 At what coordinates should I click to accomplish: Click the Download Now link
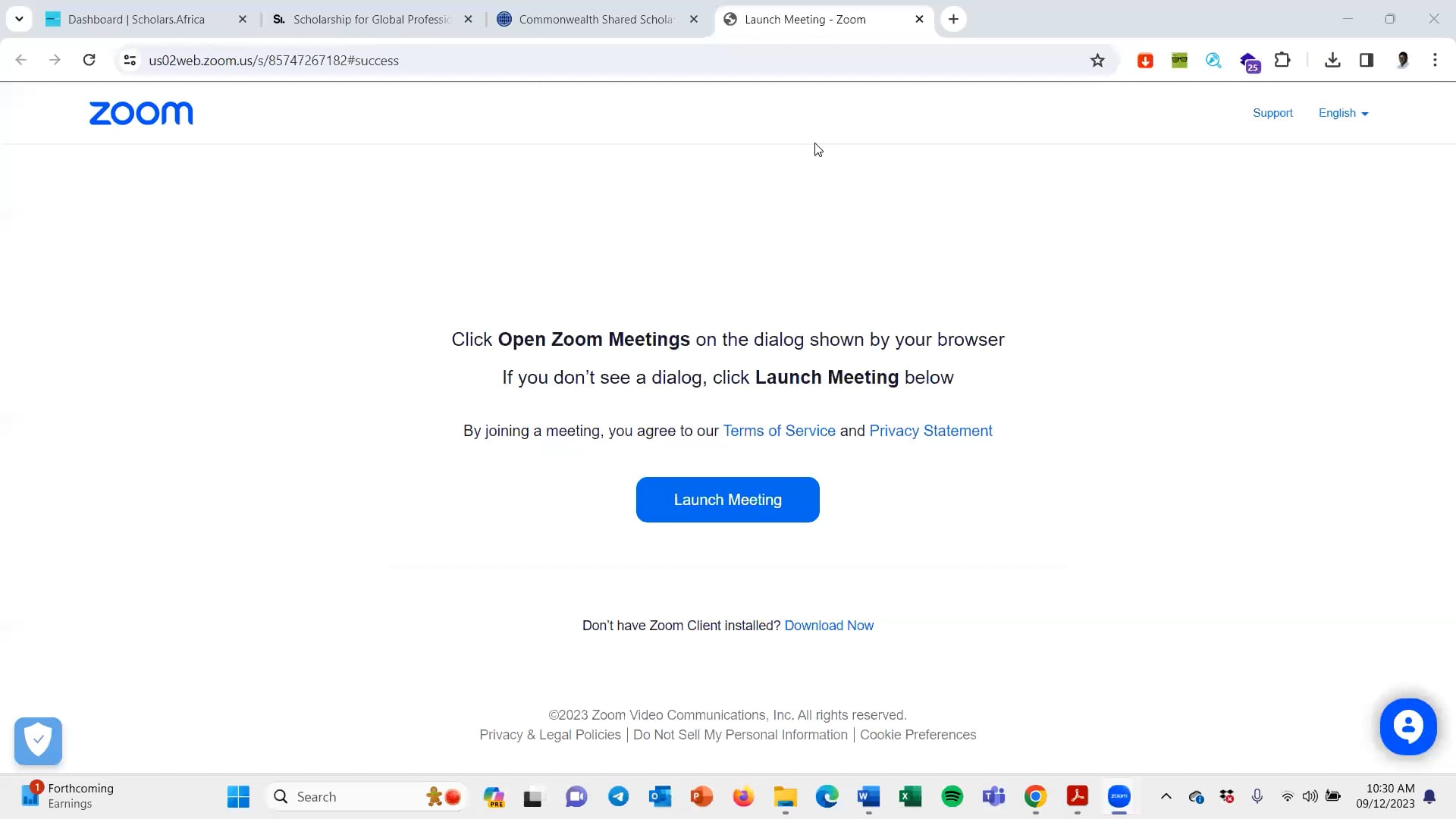(x=829, y=625)
